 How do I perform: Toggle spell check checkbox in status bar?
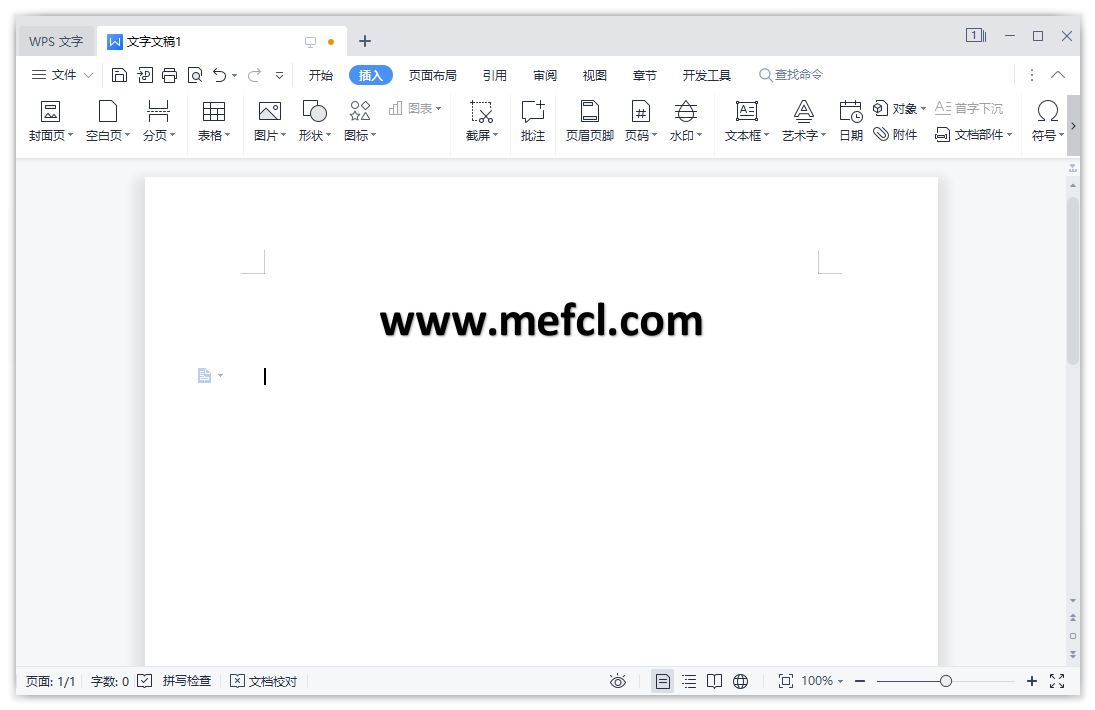145,681
